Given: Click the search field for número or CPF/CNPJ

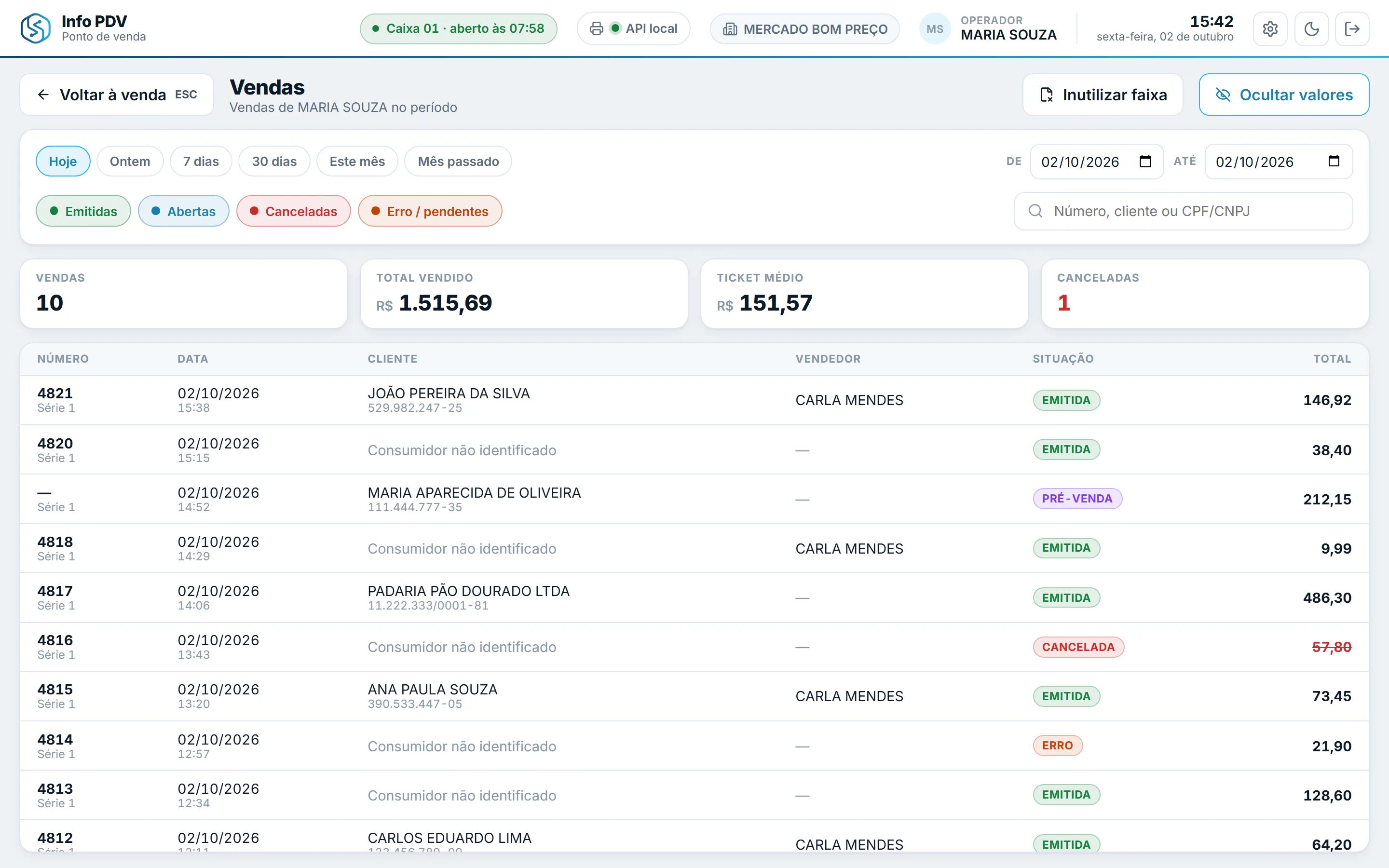Looking at the screenshot, I should coord(1183,211).
